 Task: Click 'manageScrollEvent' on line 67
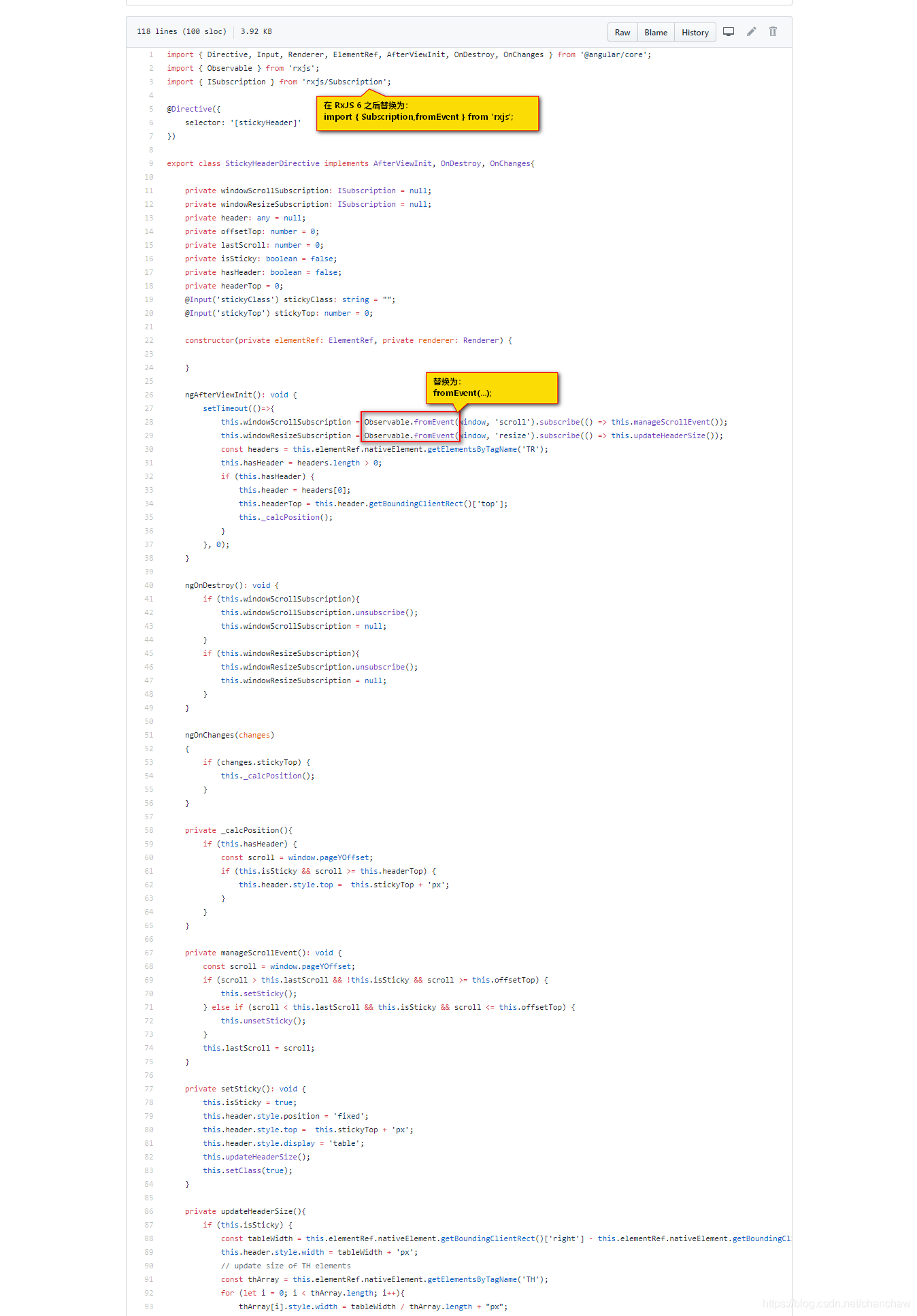pos(259,953)
